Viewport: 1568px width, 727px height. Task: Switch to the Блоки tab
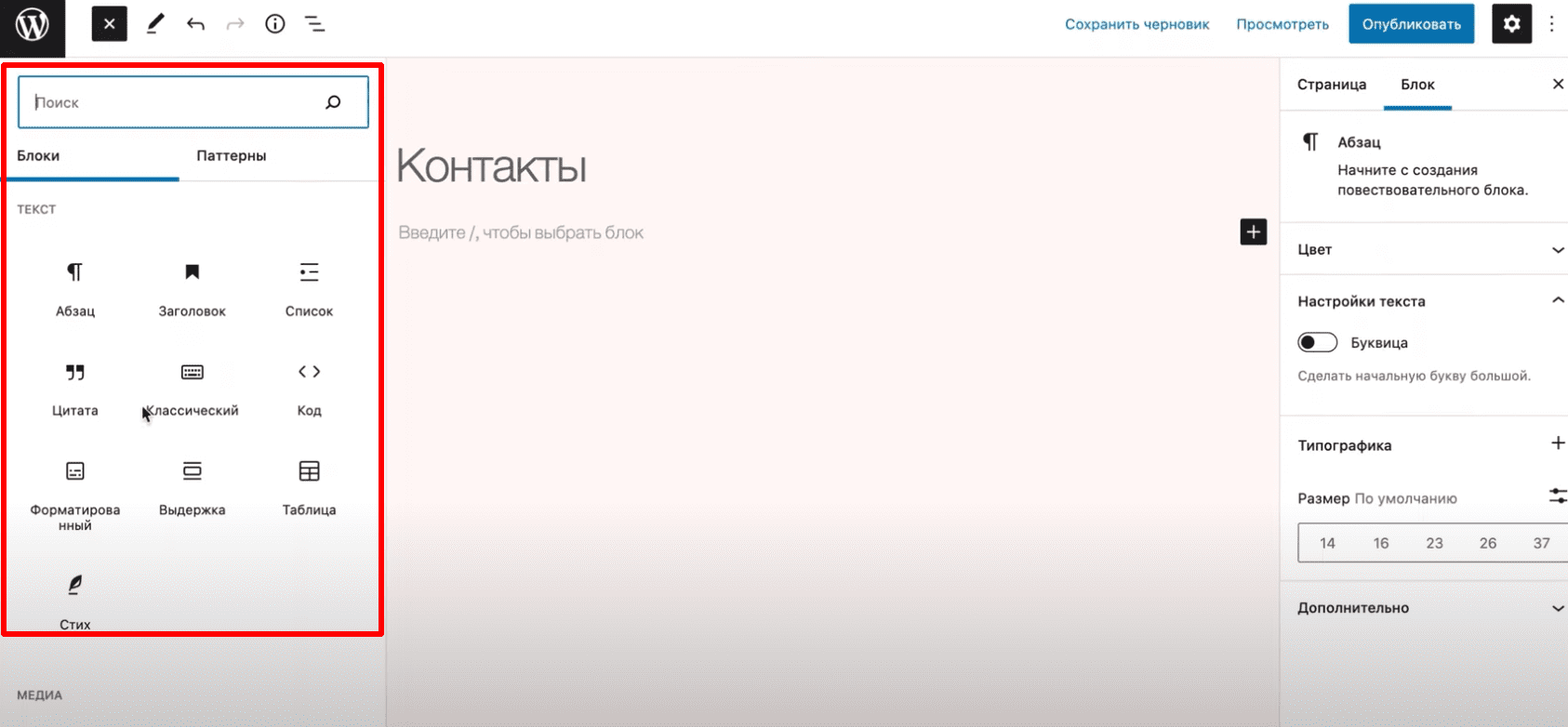[90, 156]
